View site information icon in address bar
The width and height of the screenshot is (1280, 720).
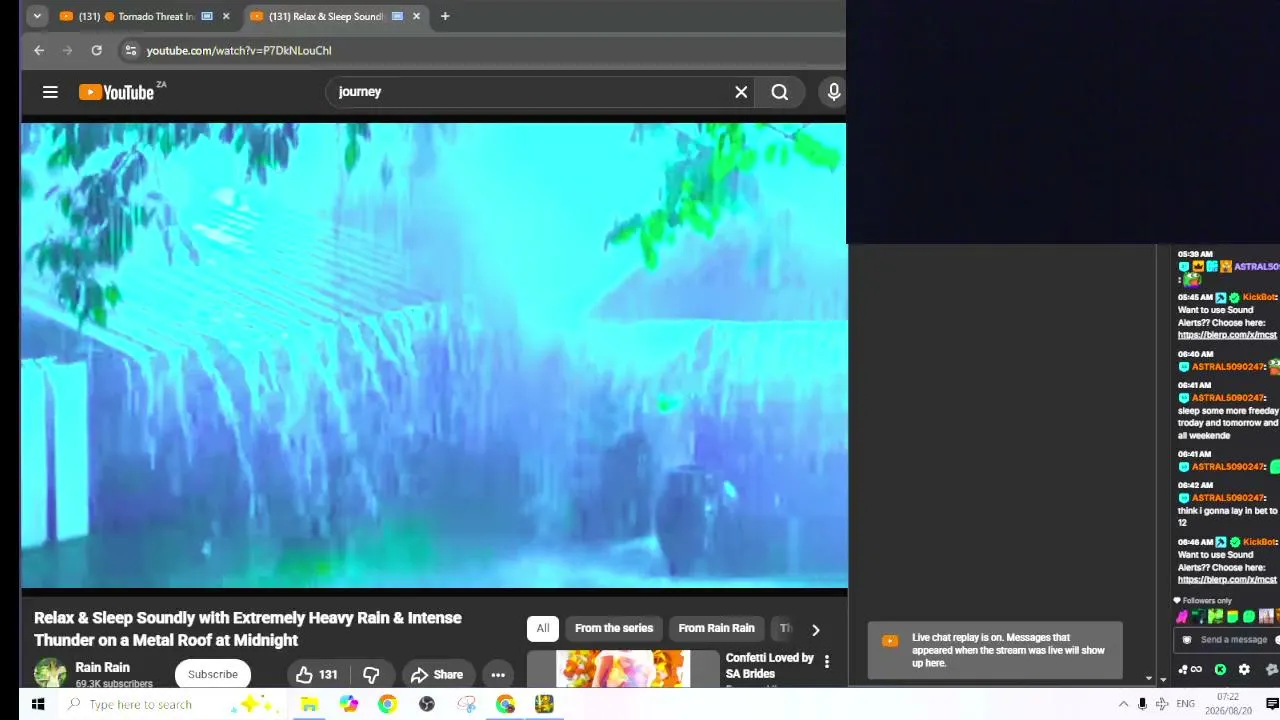pyautogui.click(x=130, y=50)
